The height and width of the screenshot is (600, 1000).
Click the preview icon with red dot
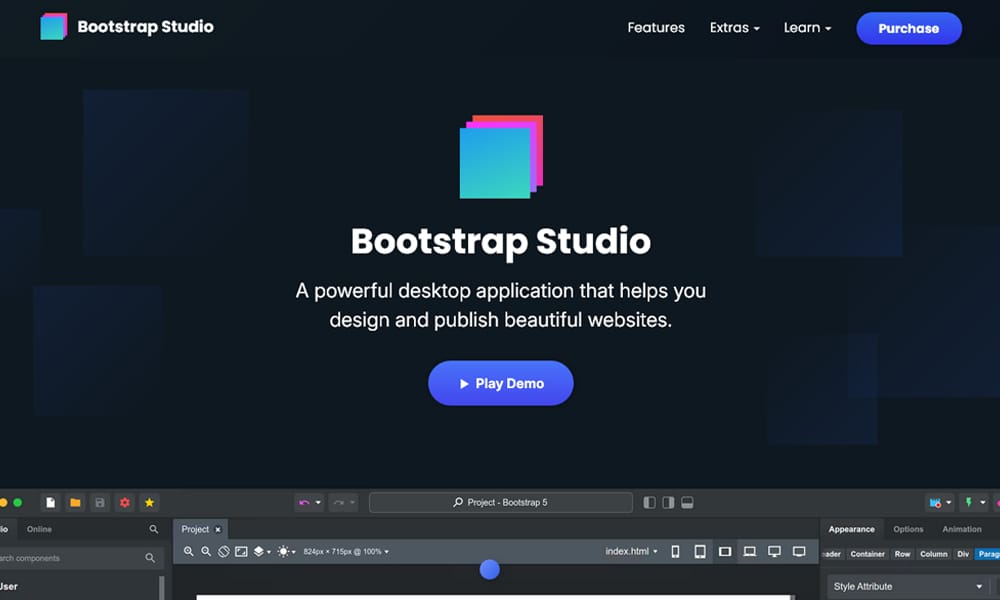click(935, 502)
